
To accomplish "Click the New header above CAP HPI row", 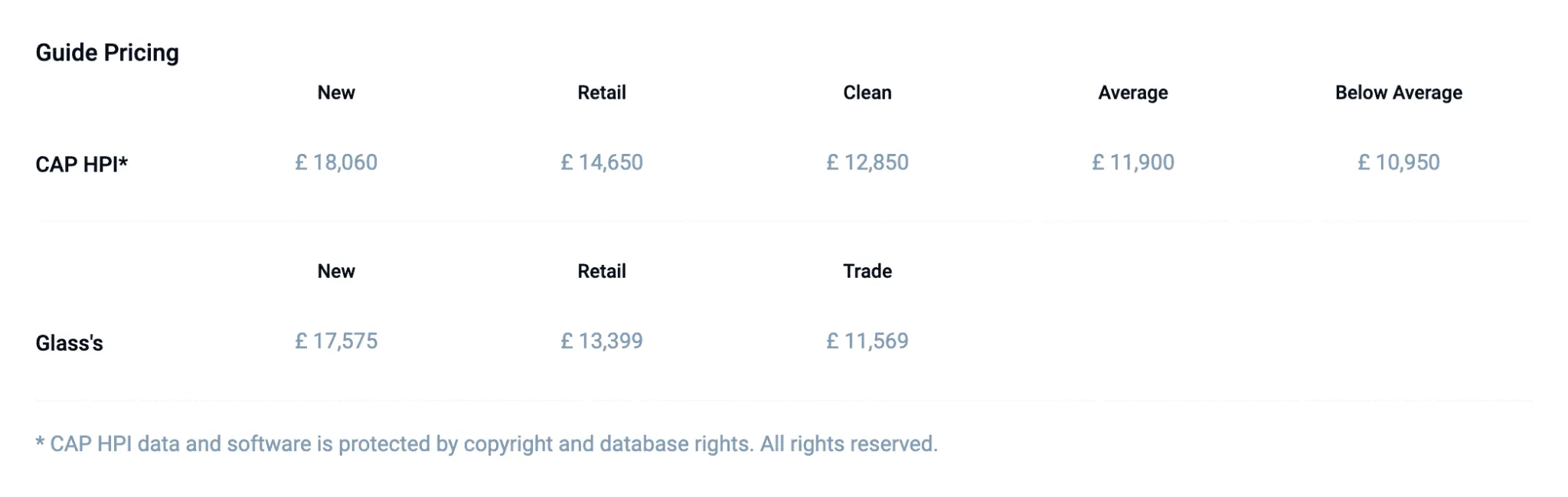I will [336, 93].
